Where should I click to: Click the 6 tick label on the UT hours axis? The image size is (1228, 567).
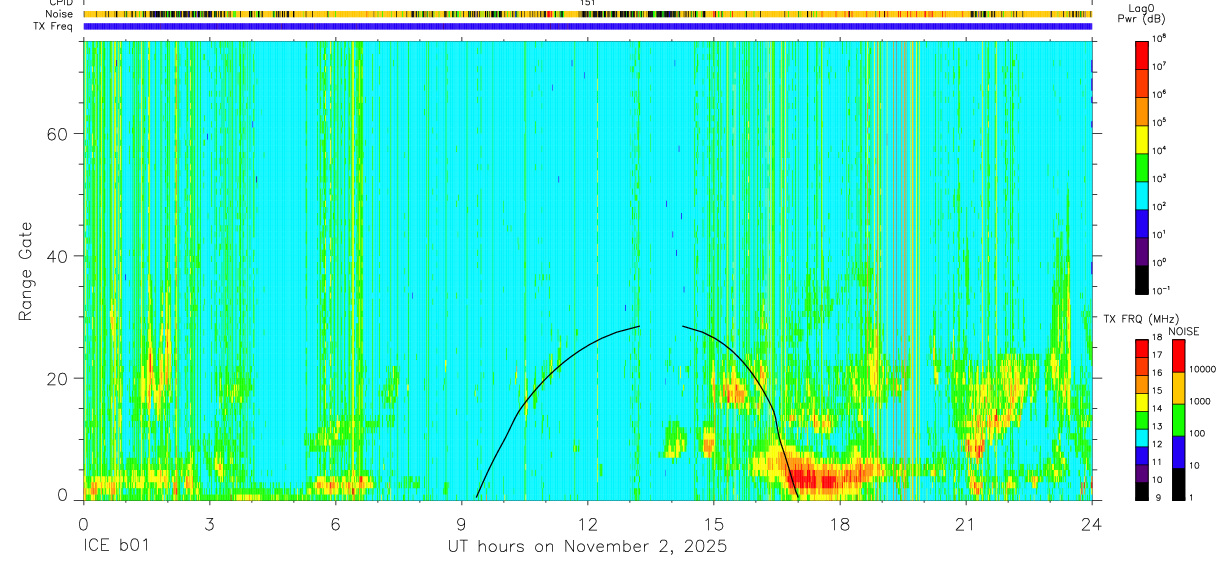coord(335,524)
